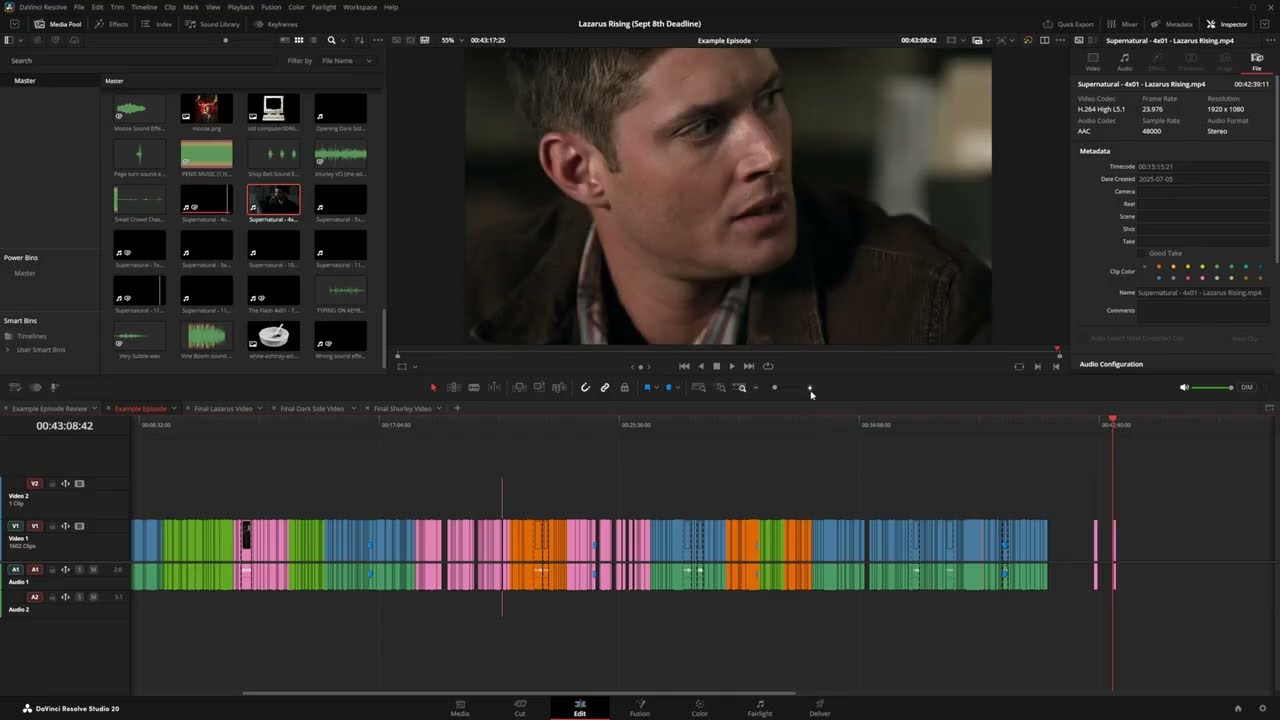Screen dimensions: 1280x720
Task: Mute audio with the speaker icon
Action: (1184, 387)
